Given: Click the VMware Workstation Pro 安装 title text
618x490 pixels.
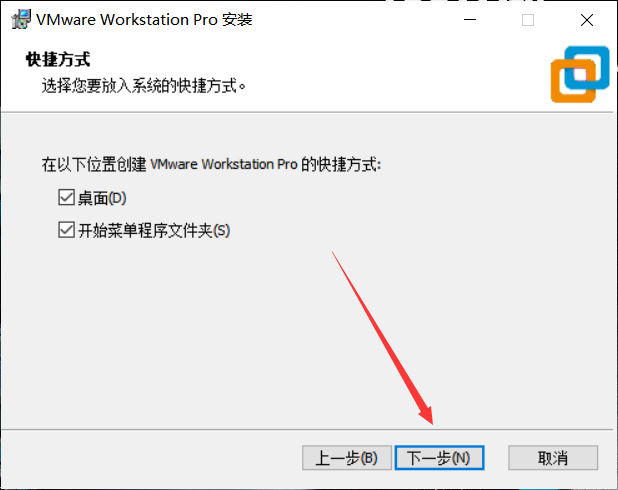Looking at the screenshot, I should (144, 19).
